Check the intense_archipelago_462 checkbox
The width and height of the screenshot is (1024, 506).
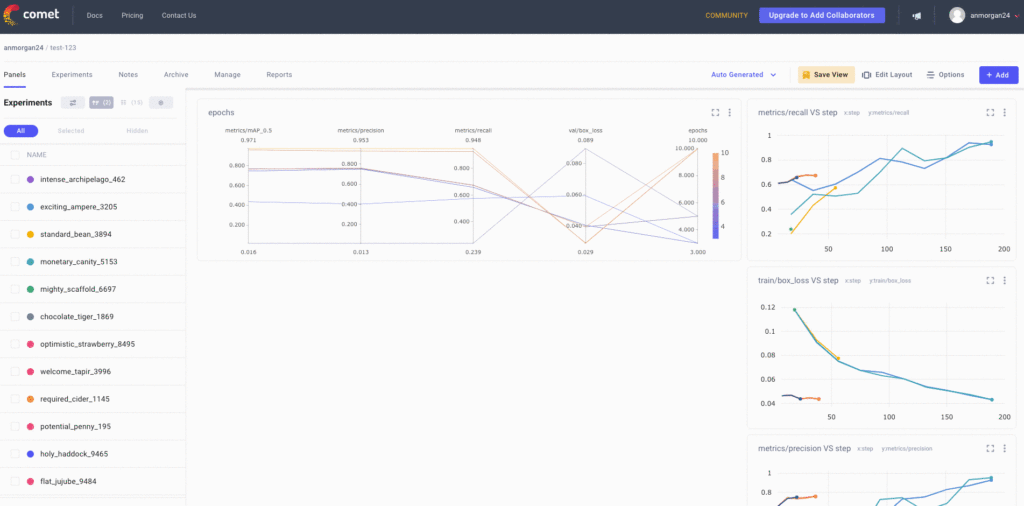pos(14,179)
